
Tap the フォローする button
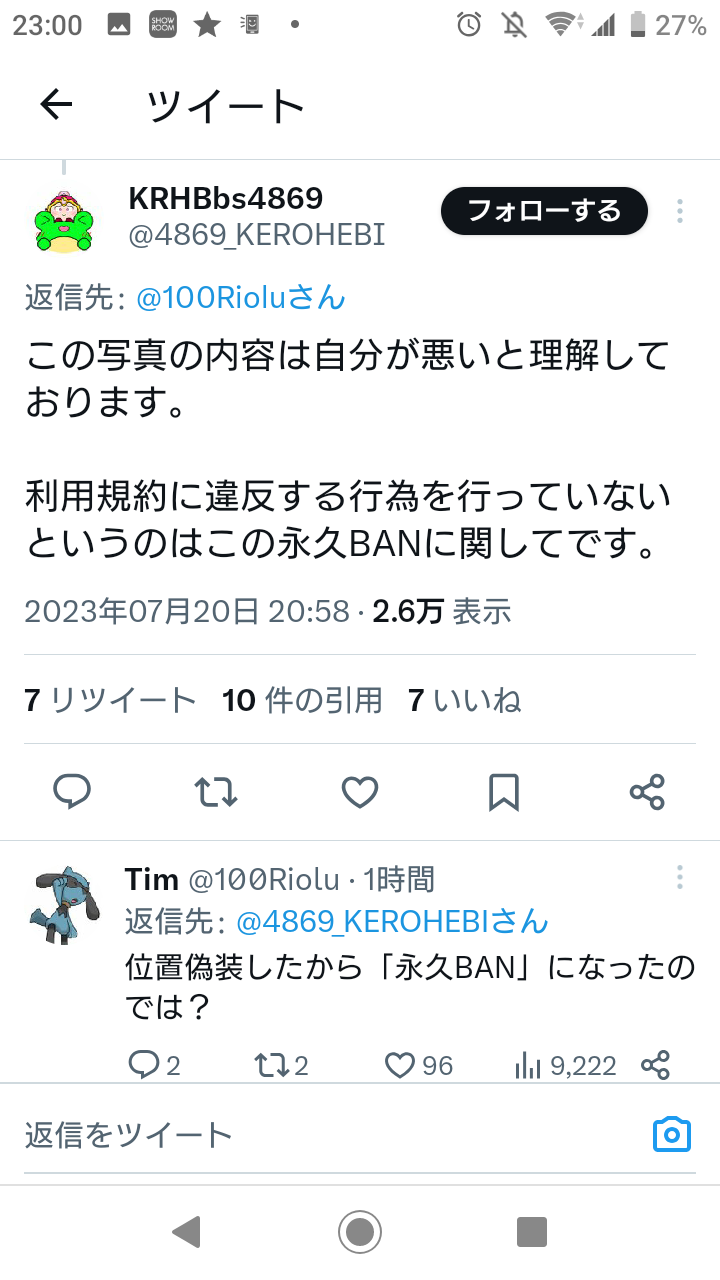[544, 211]
